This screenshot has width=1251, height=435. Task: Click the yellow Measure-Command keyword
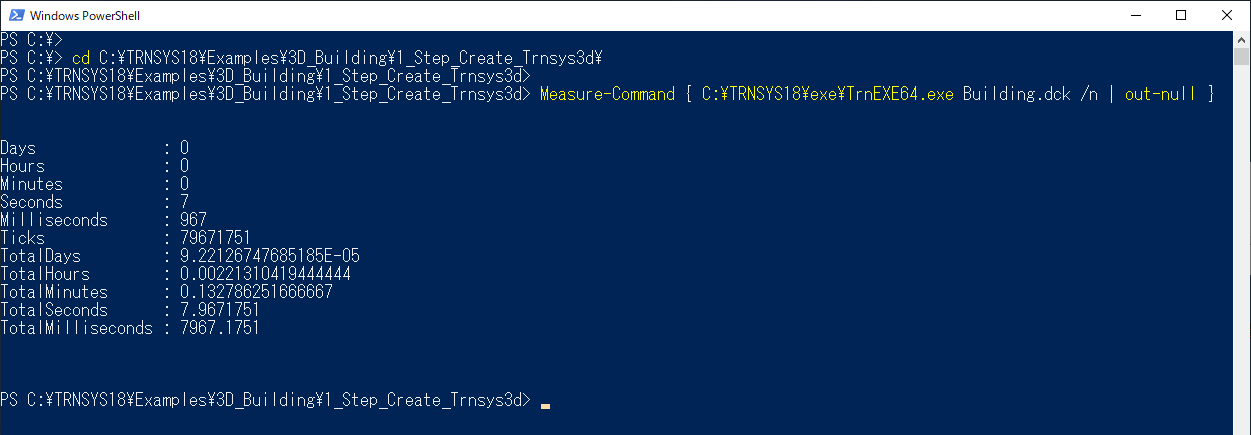click(607, 94)
